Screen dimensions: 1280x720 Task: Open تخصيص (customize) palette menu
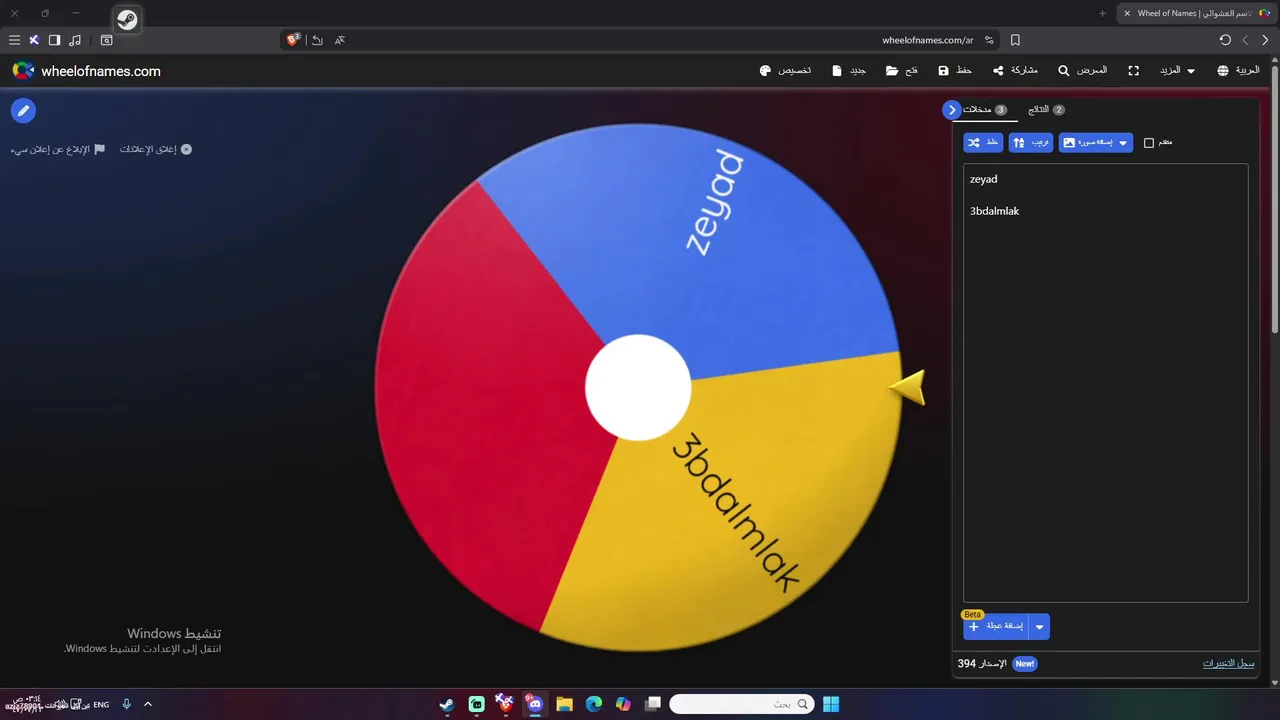(x=786, y=71)
